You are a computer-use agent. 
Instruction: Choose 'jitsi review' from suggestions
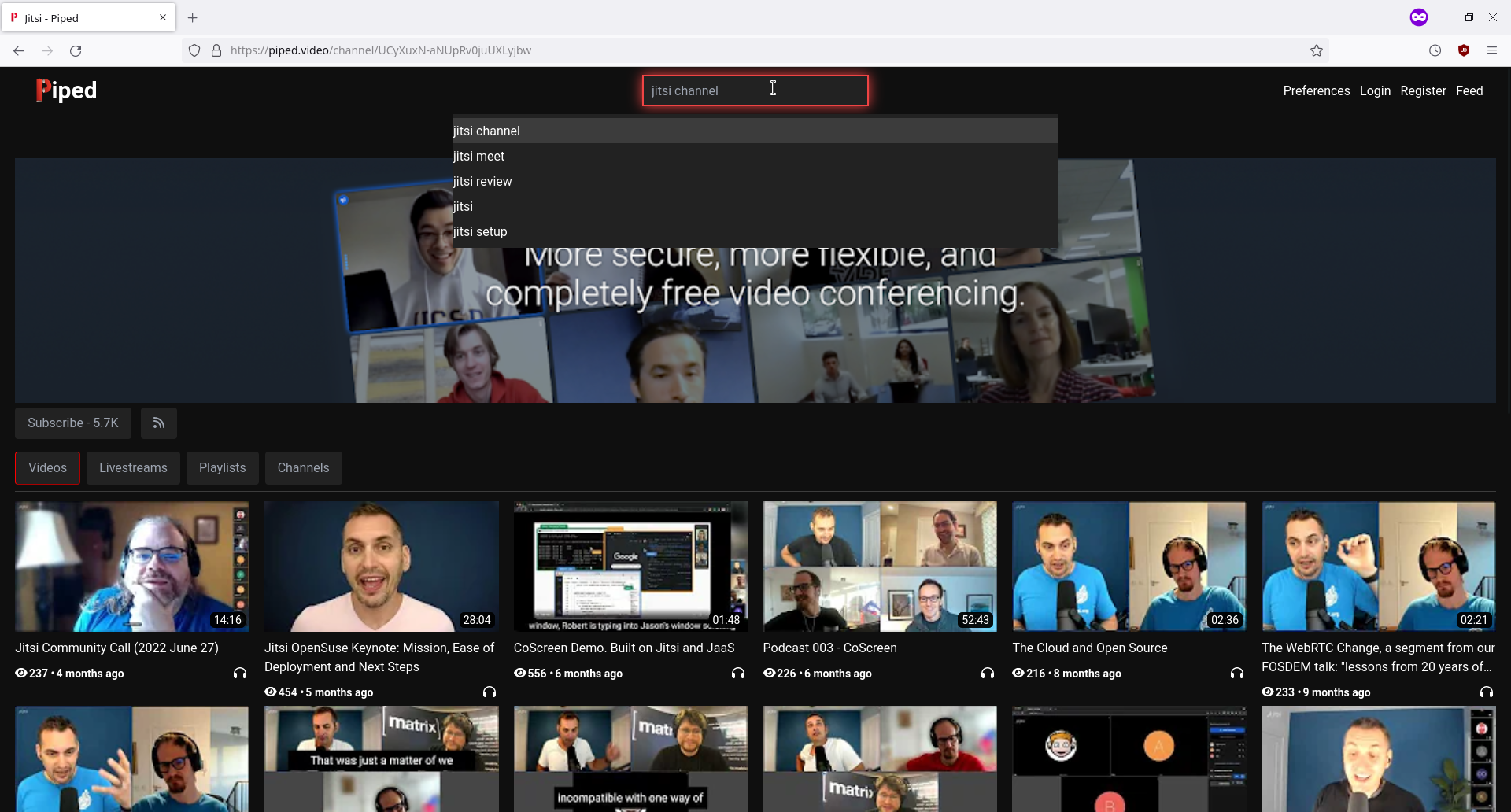point(482,182)
